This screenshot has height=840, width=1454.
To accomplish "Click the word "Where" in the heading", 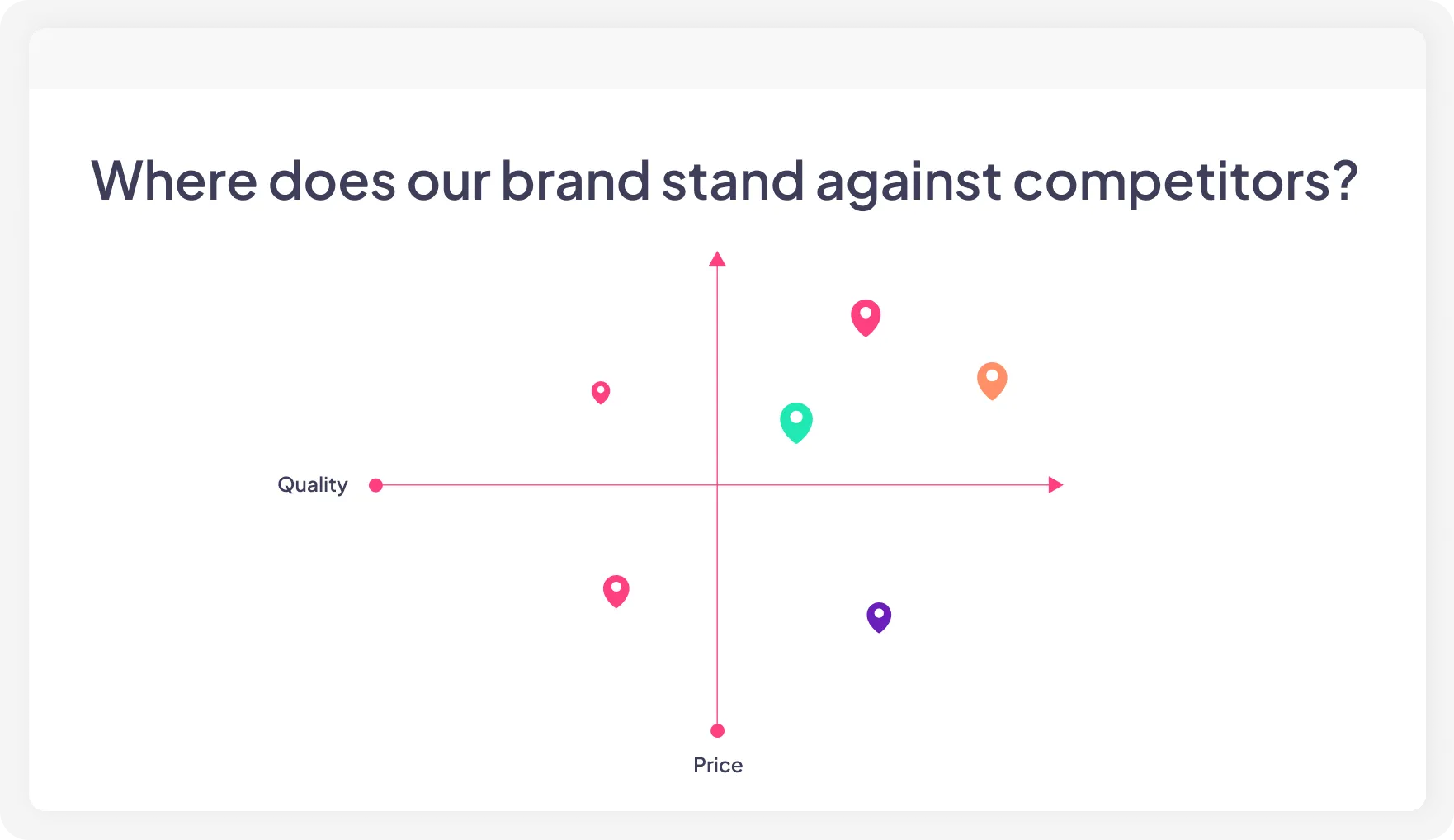I will pyautogui.click(x=174, y=181).
